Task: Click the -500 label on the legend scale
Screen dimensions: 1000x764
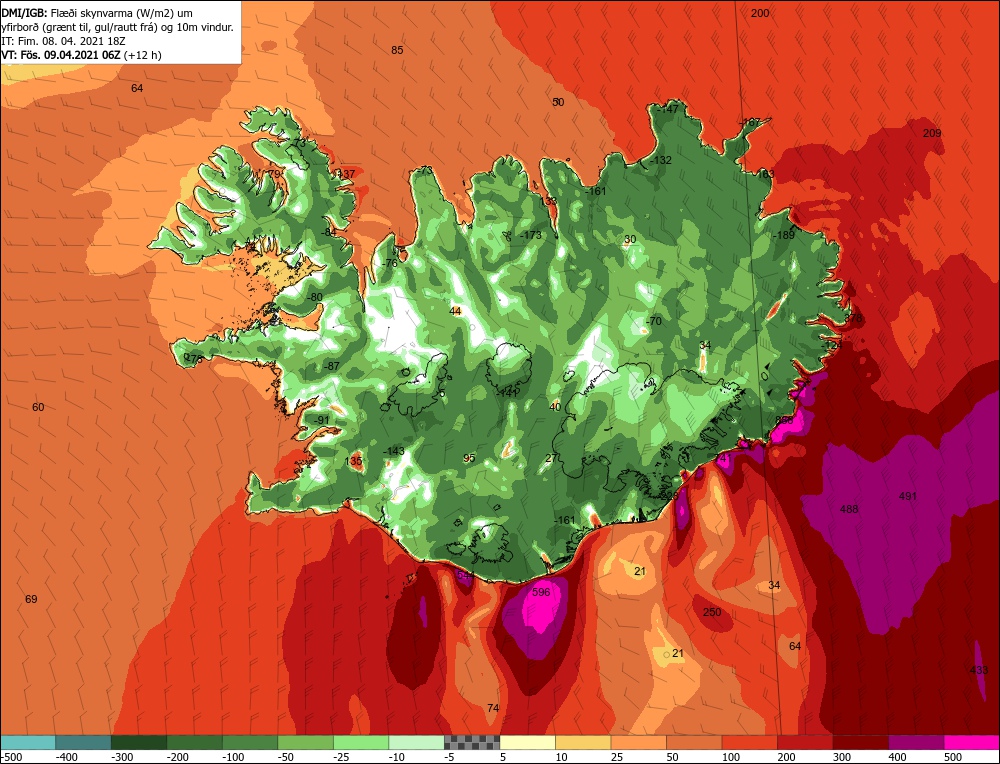Action: click(12, 757)
